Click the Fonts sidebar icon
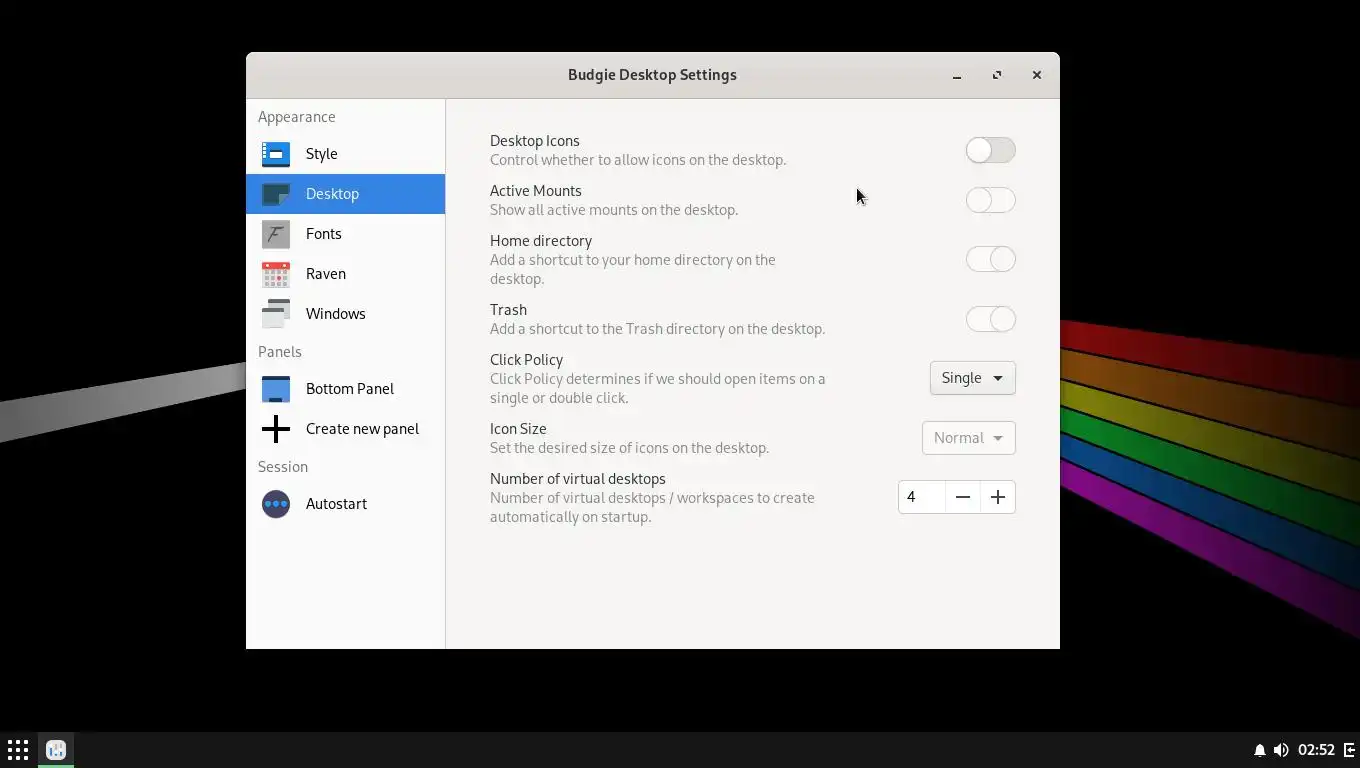 point(275,234)
